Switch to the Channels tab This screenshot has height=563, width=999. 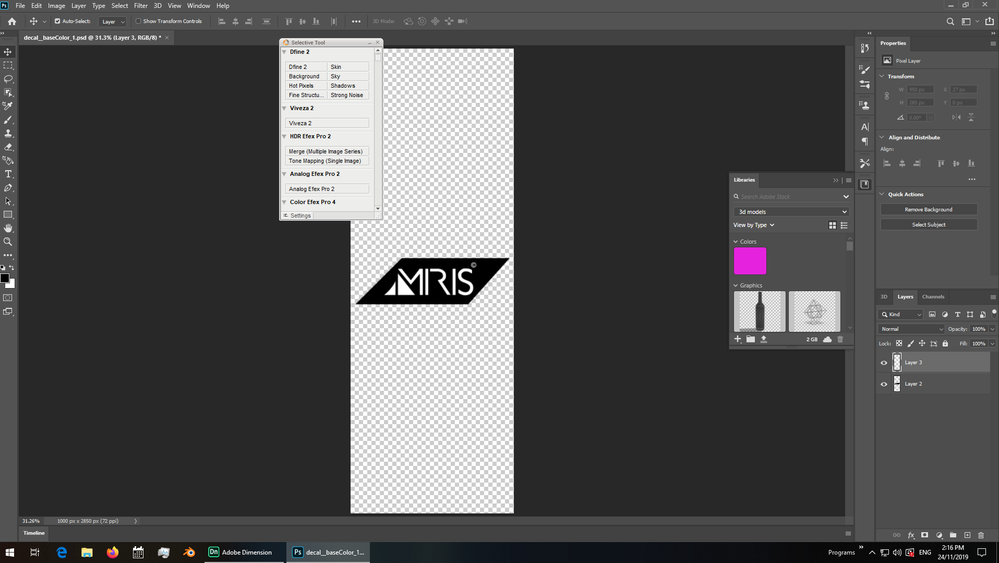pos(933,297)
